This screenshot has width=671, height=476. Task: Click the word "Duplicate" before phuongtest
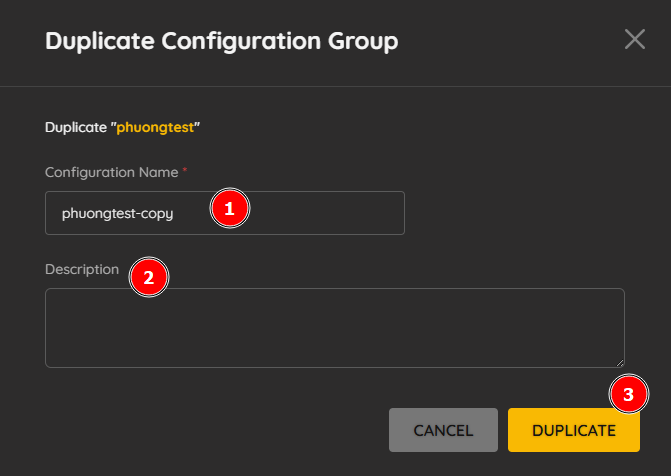click(x=76, y=128)
